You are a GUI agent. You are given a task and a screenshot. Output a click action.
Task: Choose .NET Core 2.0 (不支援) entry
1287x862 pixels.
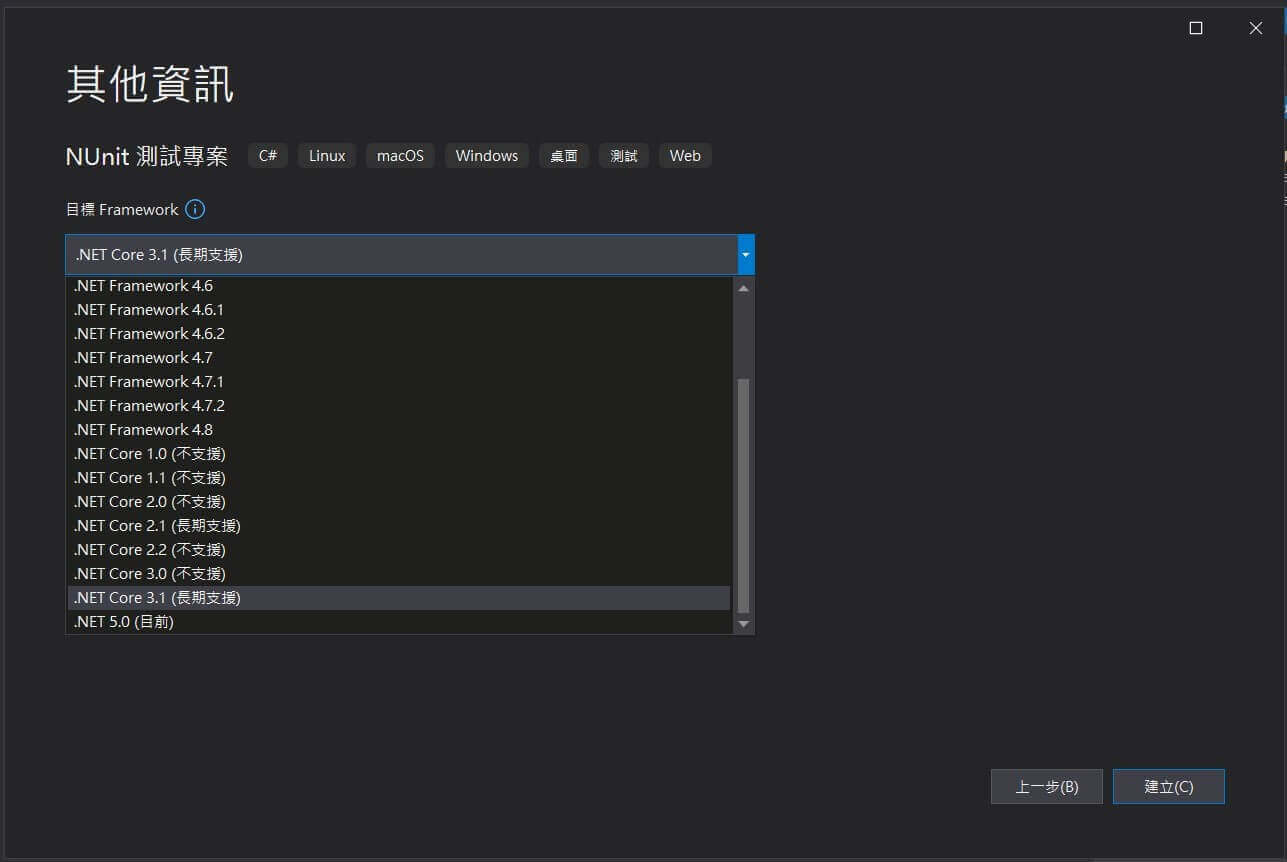[399, 502]
